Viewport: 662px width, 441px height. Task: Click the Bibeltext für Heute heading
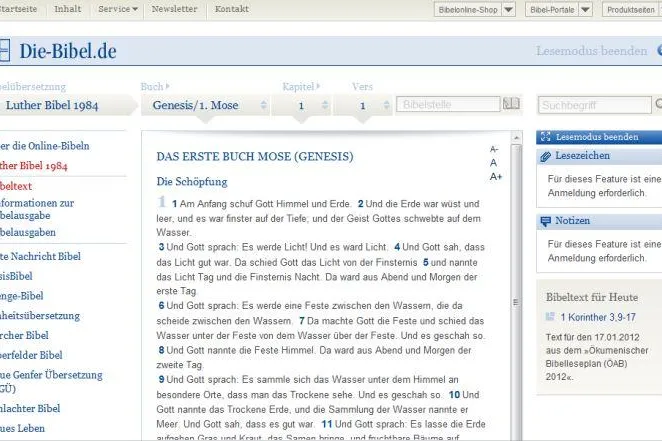592,297
